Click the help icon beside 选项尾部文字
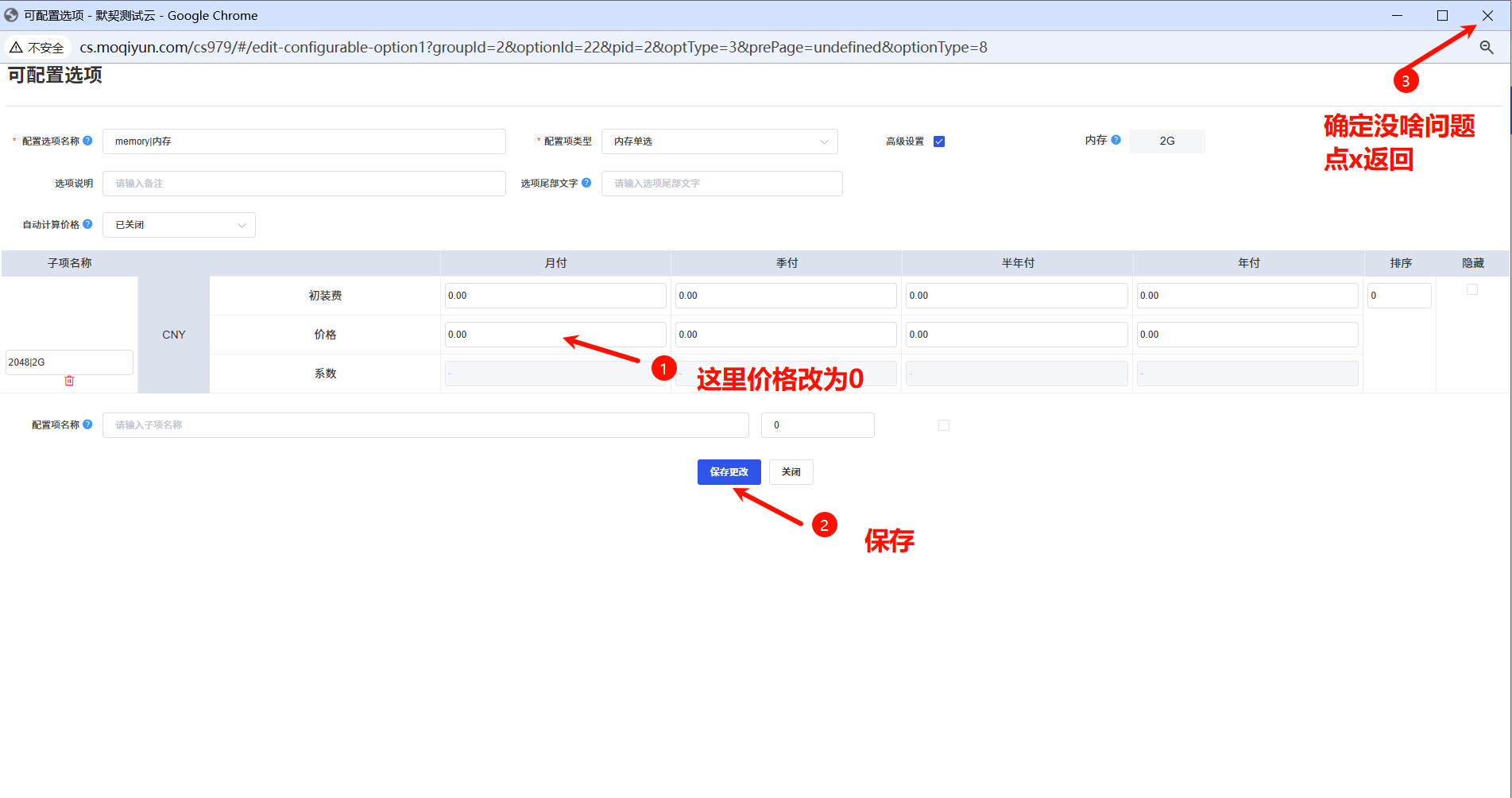 (586, 183)
